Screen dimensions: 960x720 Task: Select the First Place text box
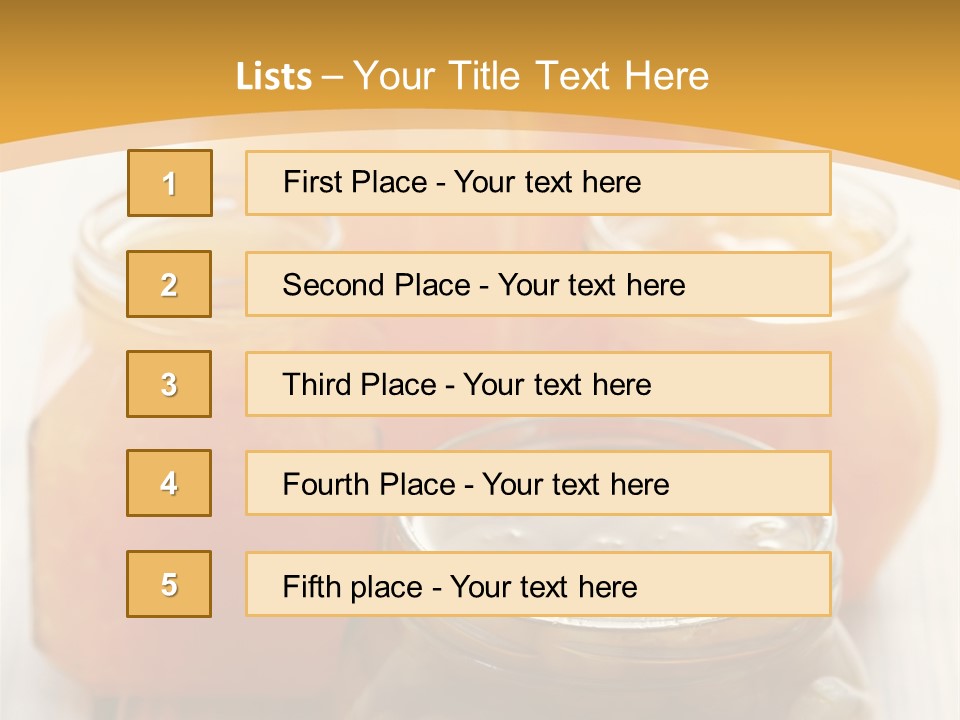tap(538, 183)
